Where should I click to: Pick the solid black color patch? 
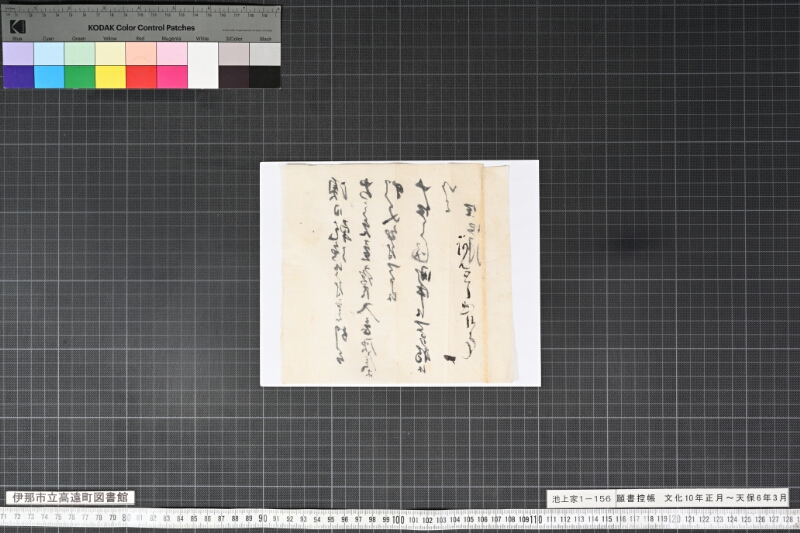click(265, 77)
